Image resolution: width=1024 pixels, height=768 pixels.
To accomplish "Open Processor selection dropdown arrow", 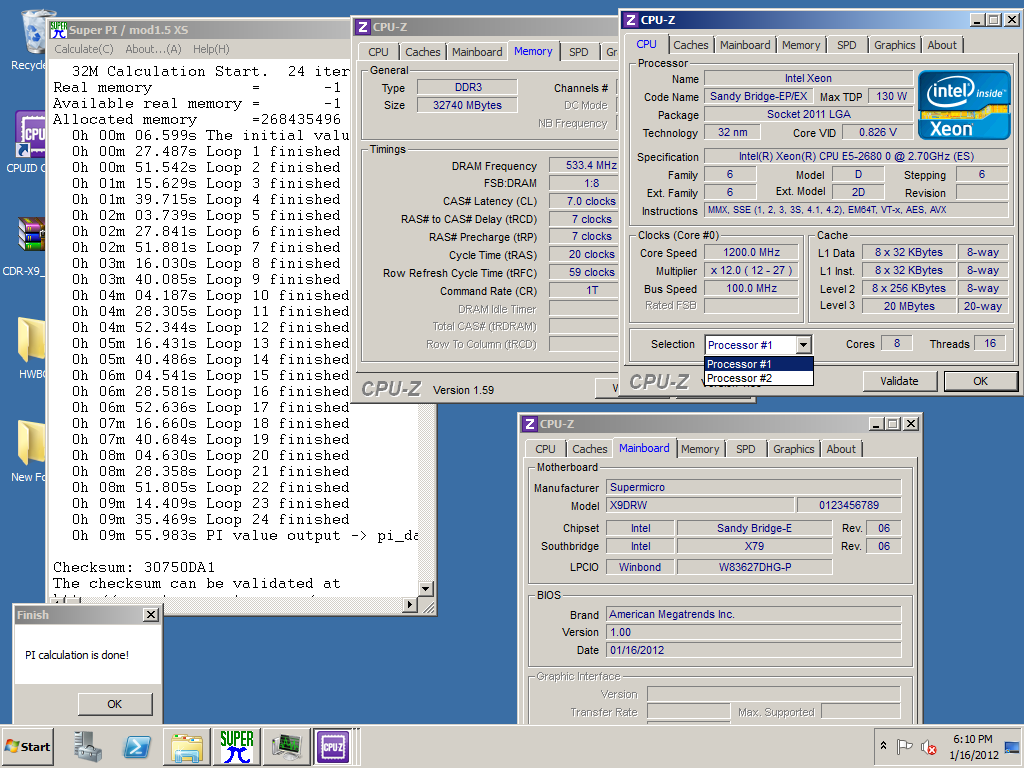I will [803, 344].
